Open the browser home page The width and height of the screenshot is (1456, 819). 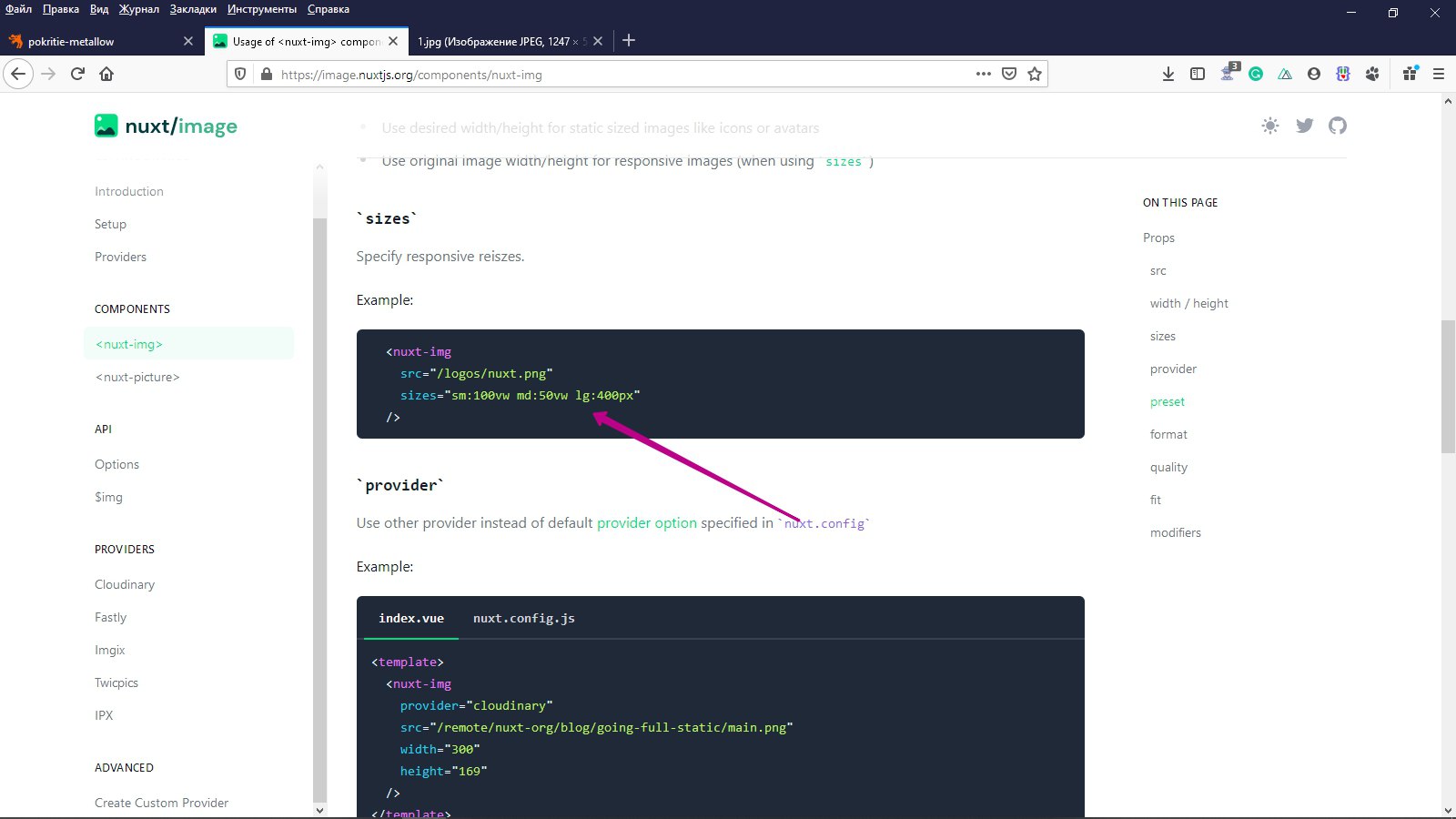coord(106,74)
